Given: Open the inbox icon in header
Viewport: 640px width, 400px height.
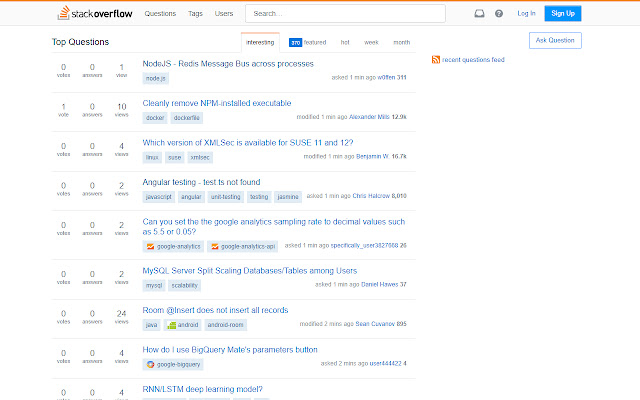Looking at the screenshot, I should pyautogui.click(x=479, y=13).
